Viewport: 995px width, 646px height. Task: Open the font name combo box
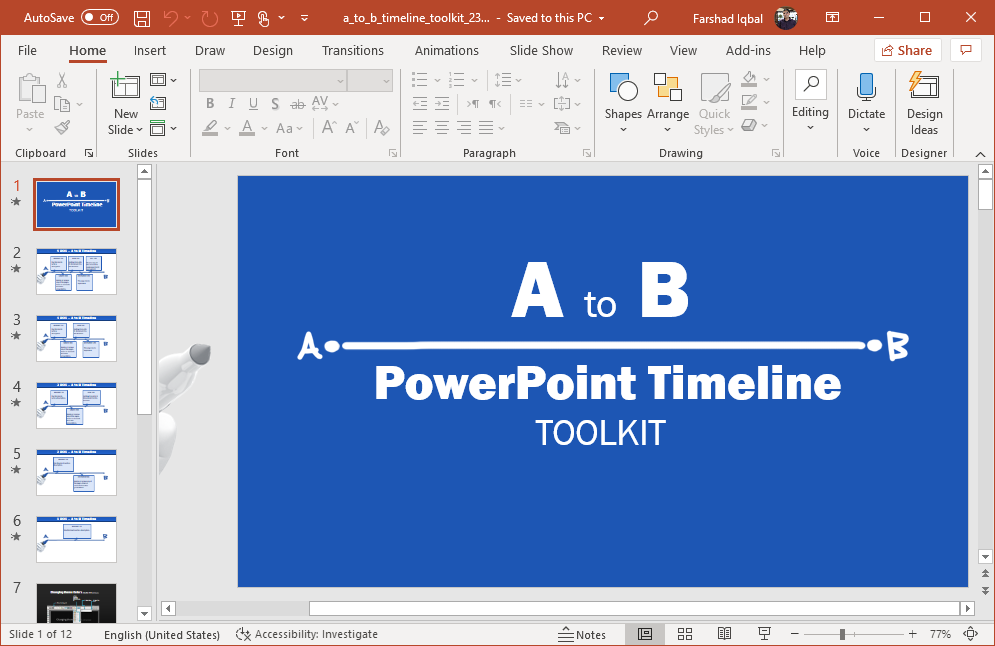pos(296,81)
